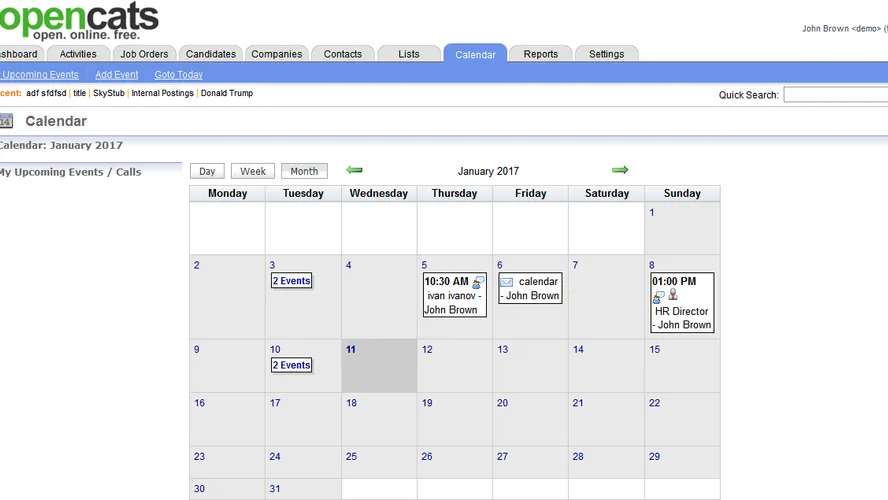Click the Goto Today link
The image size is (888, 500).
tap(178, 75)
